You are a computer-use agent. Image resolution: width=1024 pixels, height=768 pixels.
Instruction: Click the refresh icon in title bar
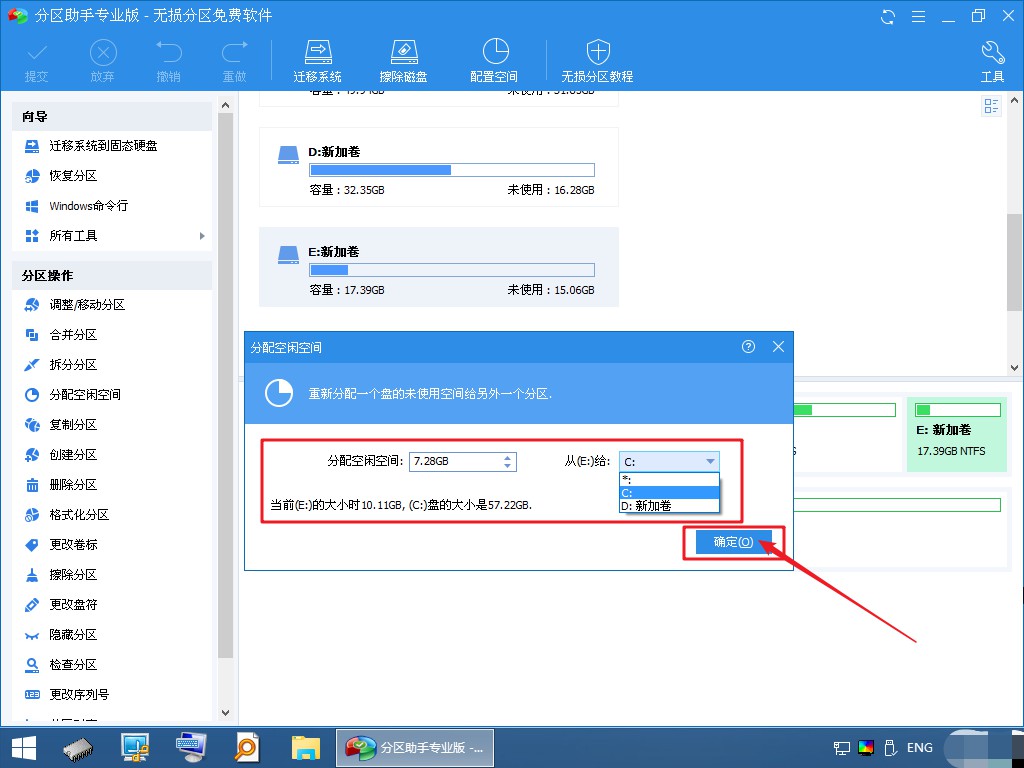[888, 16]
